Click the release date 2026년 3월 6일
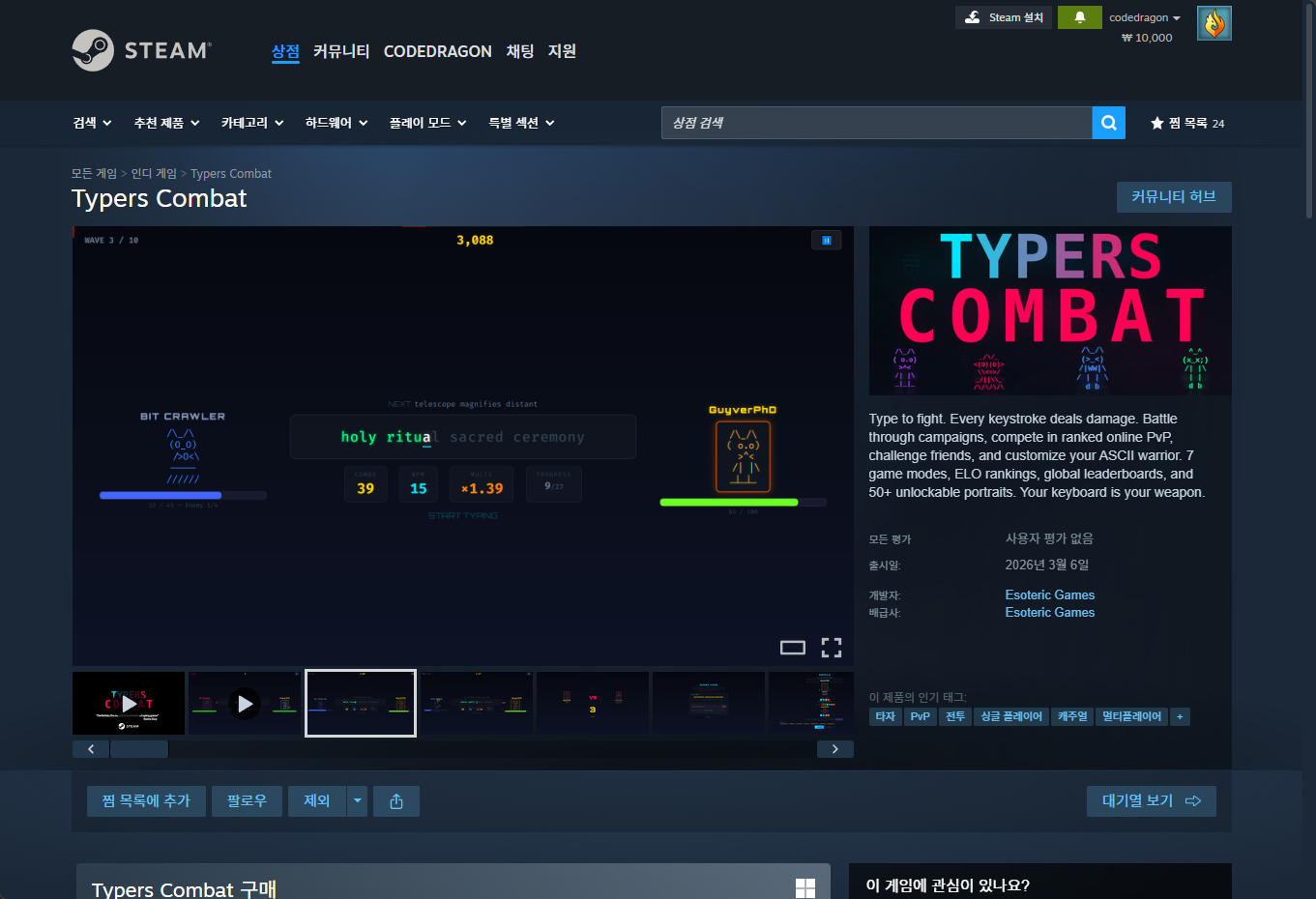Image resolution: width=1316 pixels, height=899 pixels. point(1047,565)
